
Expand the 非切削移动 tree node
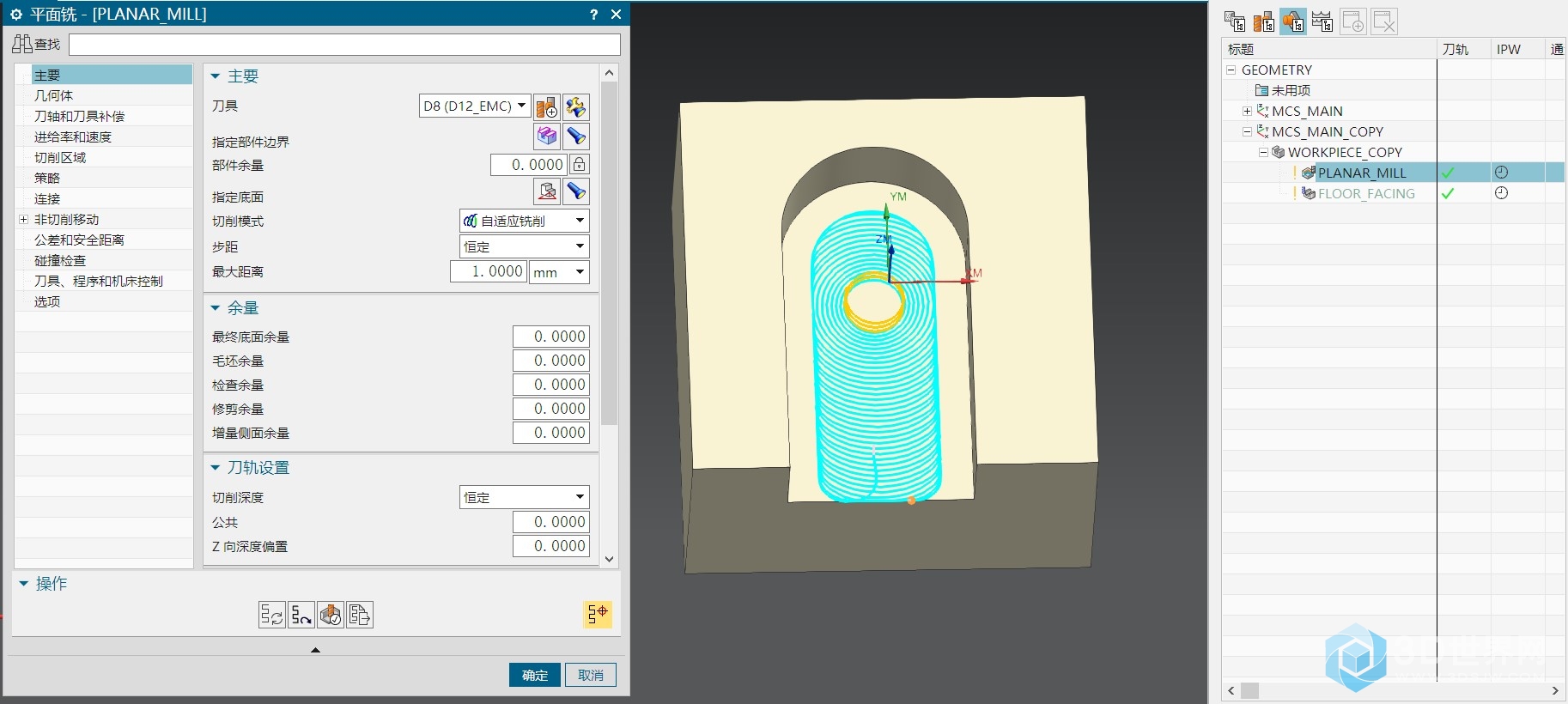(x=24, y=220)
